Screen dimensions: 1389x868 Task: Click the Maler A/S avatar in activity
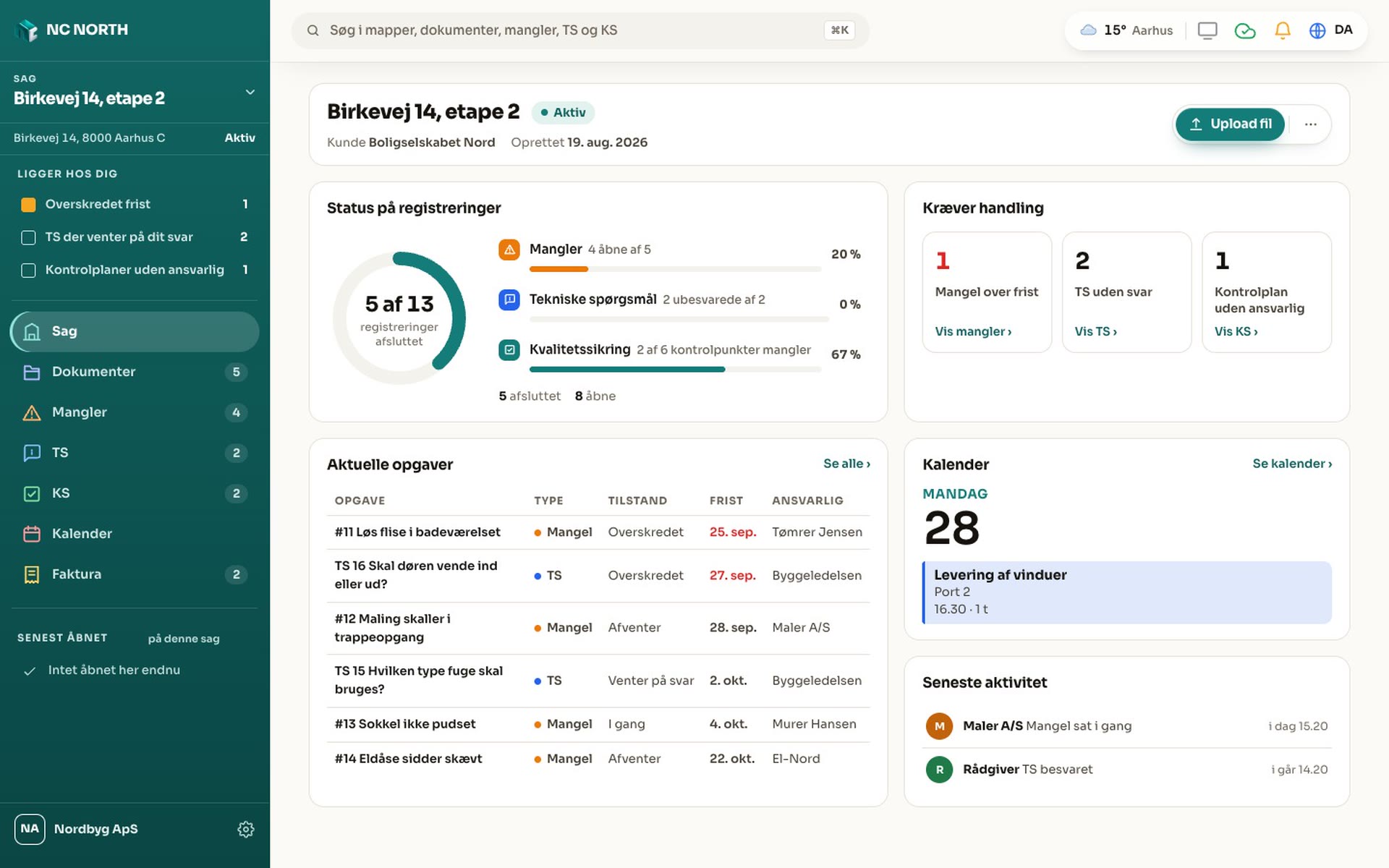pyautogui.click(x=939, y=726)
